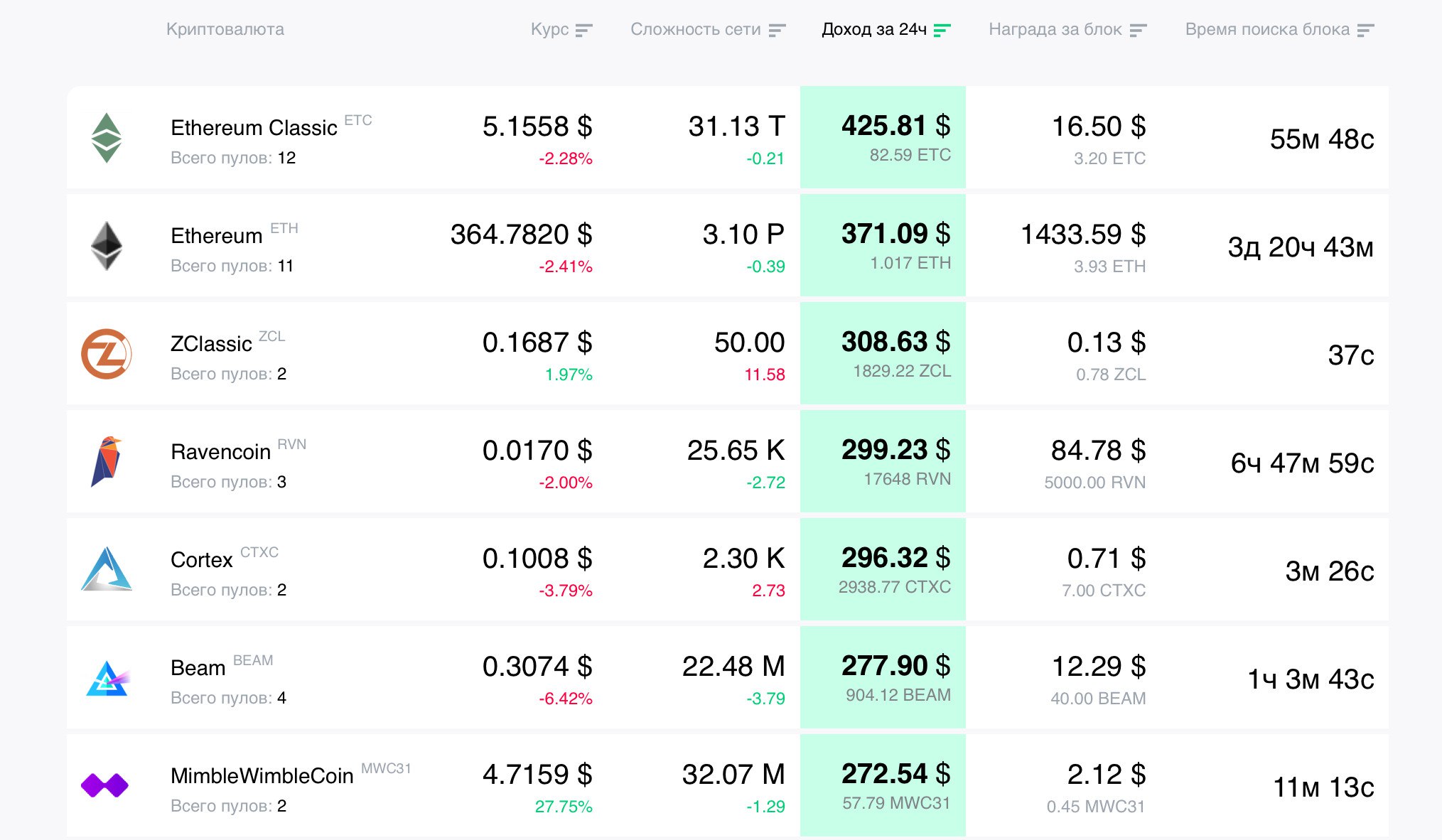
Task: Click the Ethereum Classic coin logo
Action: 107,138
